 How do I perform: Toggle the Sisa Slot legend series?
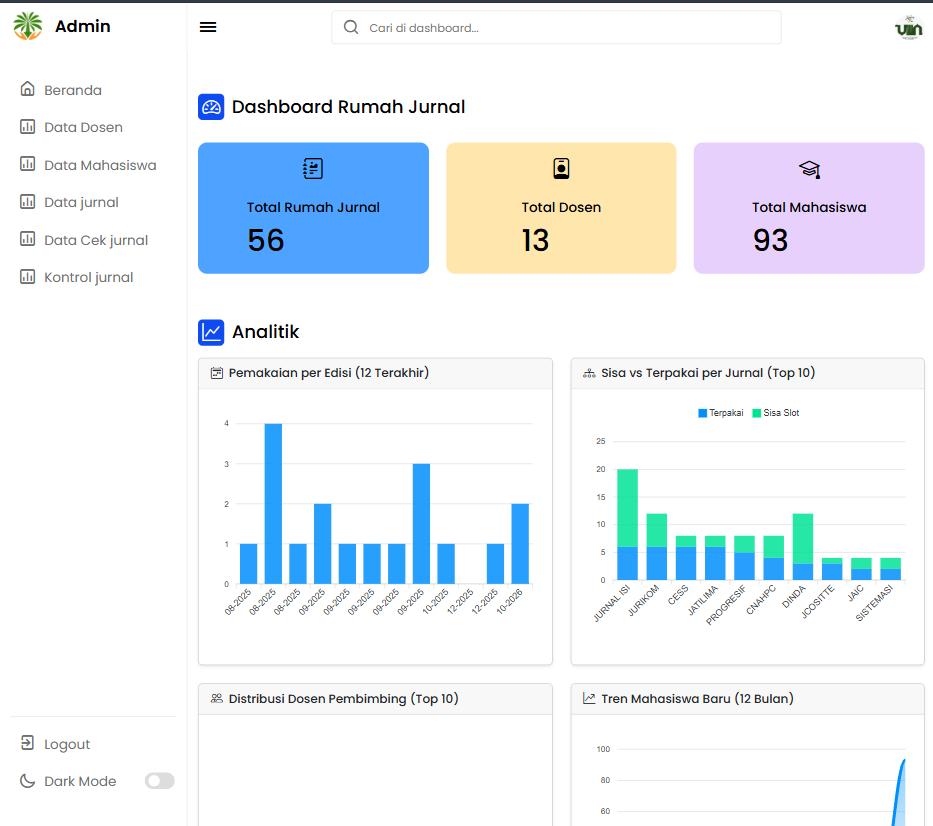pyautogui.click(x=776, y=413)
